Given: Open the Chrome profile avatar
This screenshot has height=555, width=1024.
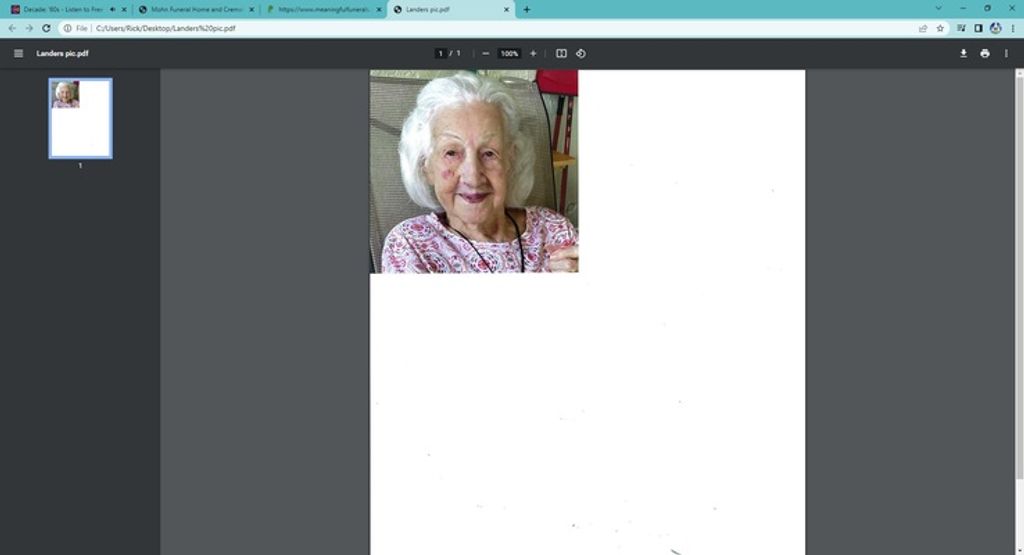Looking at the screenshot, I should click(x=995, y=28).
